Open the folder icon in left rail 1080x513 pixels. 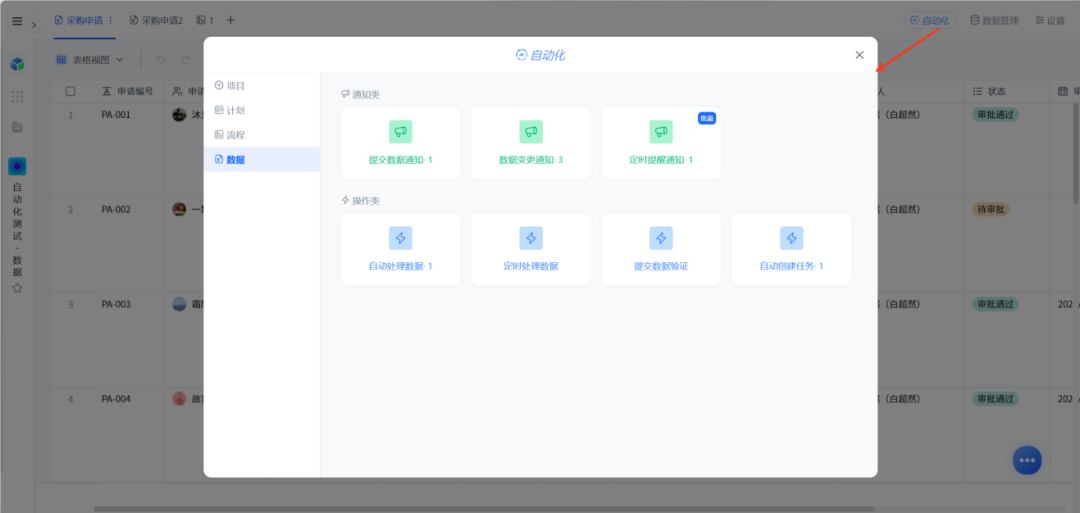[17, 127]
